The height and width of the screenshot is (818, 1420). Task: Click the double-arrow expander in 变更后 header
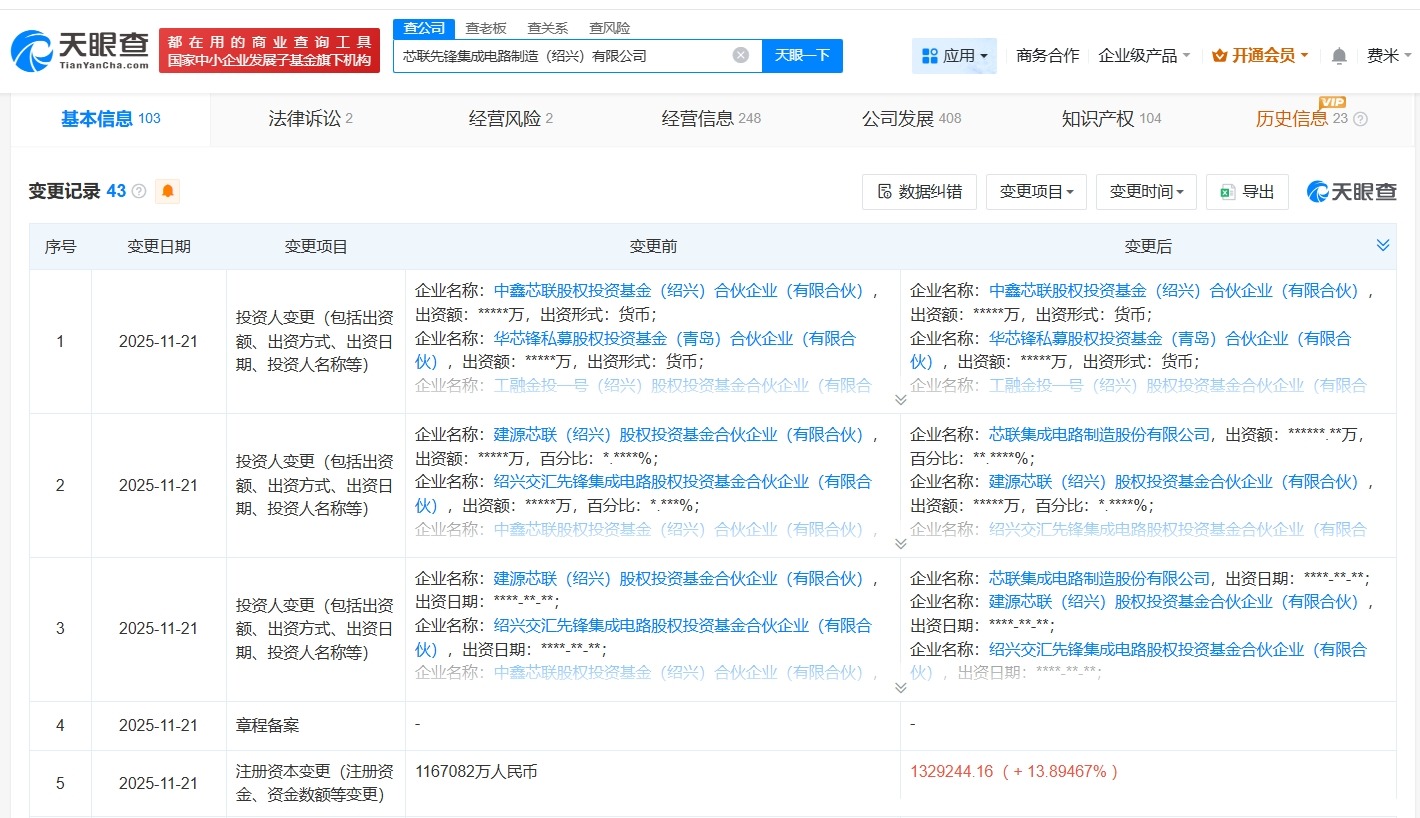point(1383,244)
